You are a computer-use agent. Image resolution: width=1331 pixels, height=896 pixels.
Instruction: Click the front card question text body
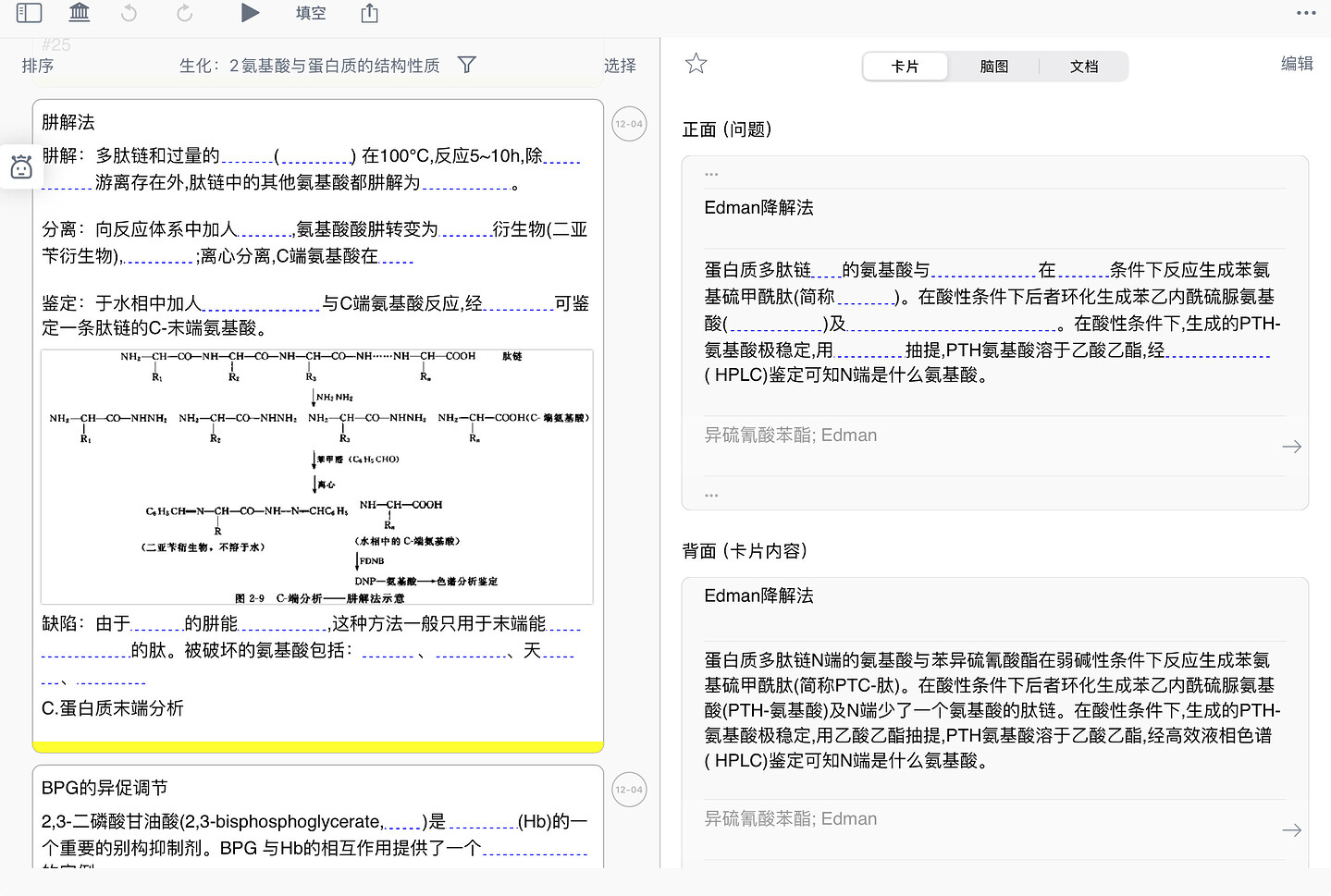[x=992, y=322]
